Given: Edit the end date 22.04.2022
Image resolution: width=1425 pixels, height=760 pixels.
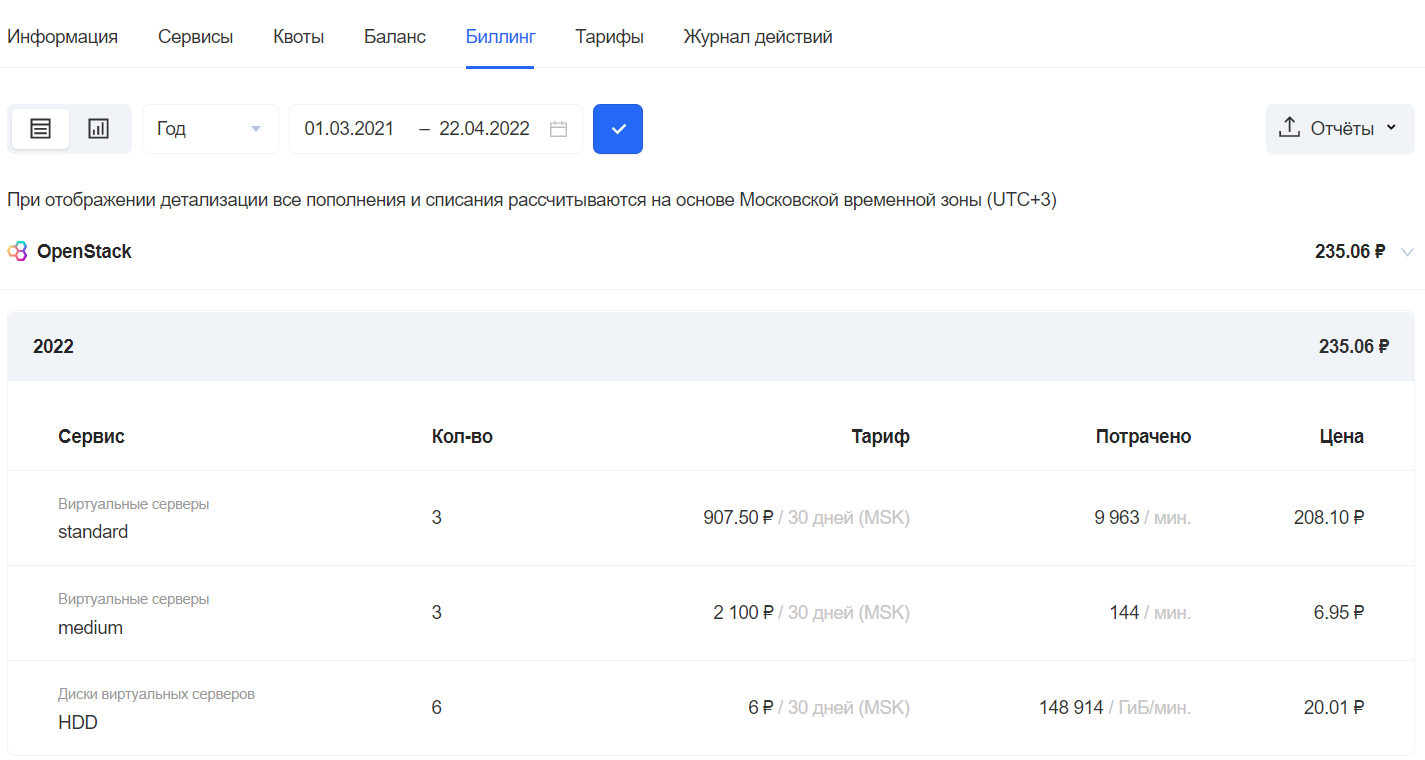Looking at the screenshot, I should point(484,129).
